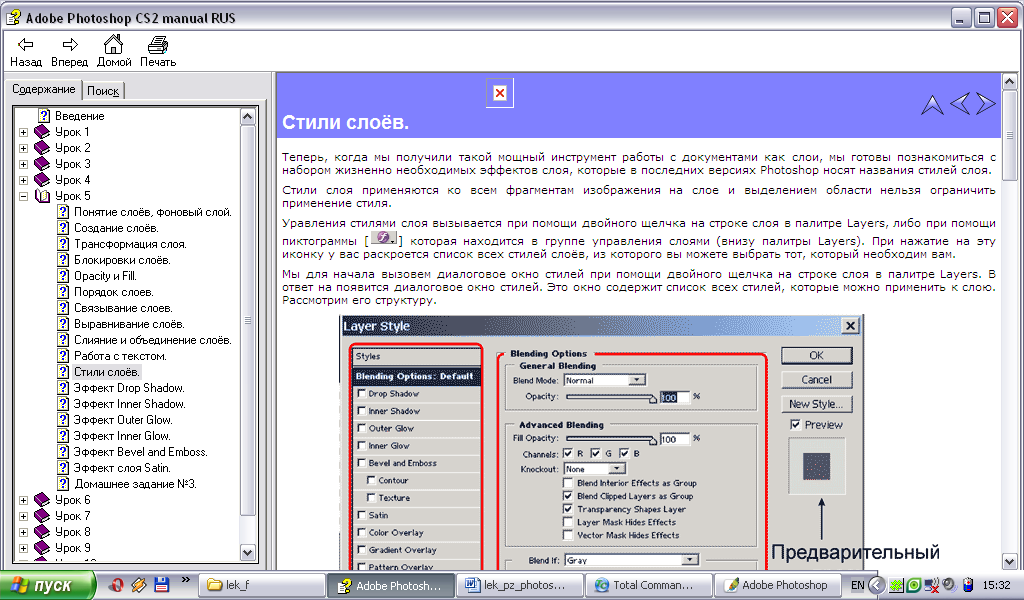Viewport: 1024px width, 600px height.
Task: Click the open-book icon beside Урок 5
Action: (42, 196)
